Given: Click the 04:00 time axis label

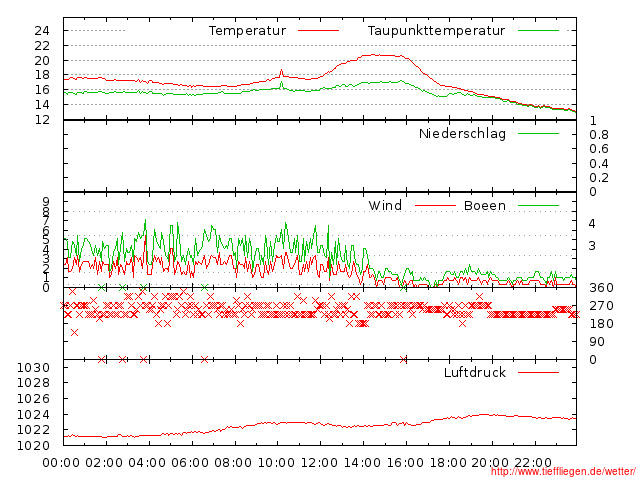Looking at the screenshot, I should pos(147,463).
